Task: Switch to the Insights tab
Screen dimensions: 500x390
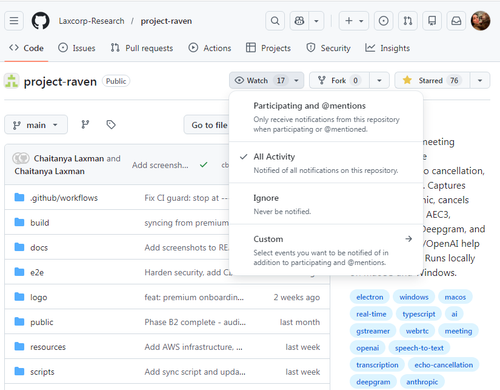Action: 387,48
